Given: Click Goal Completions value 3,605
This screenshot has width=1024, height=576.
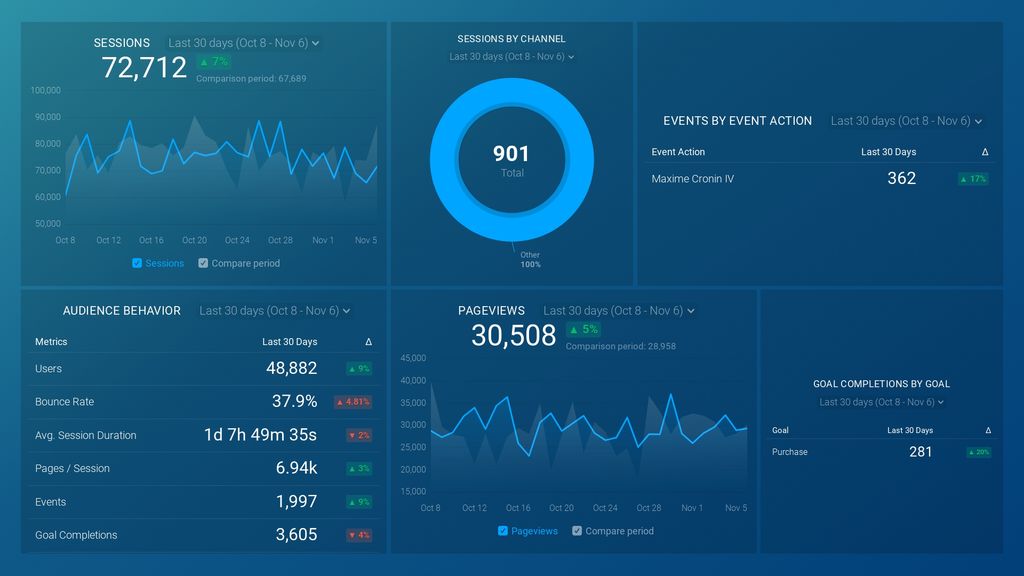Looking at the screenshot, I should tap(296, 535).
